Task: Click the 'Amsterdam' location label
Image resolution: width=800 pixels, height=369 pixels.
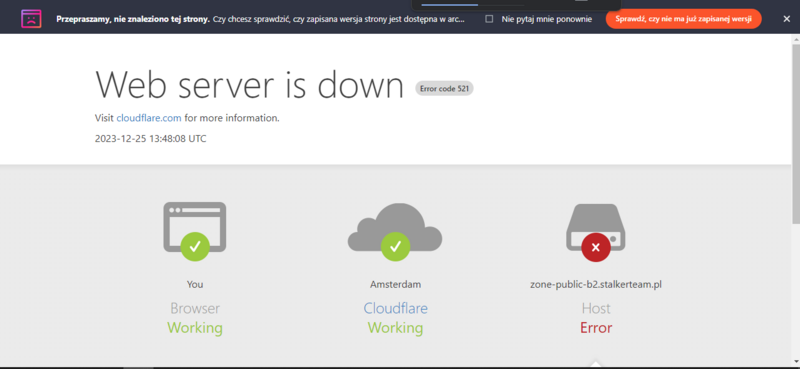Action: point(395,284)
